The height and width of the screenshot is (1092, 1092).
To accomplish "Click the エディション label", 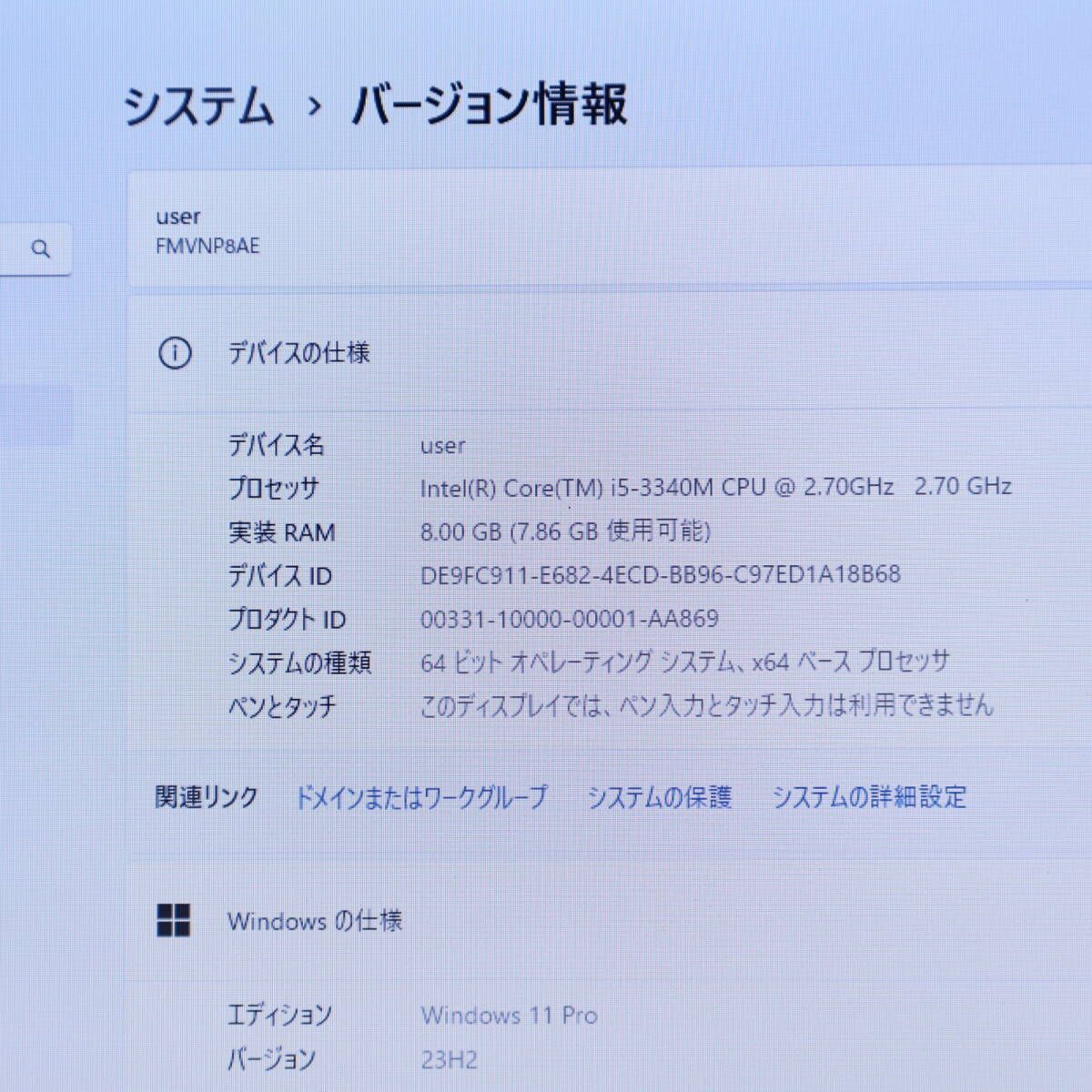I will coord(279,1016).
